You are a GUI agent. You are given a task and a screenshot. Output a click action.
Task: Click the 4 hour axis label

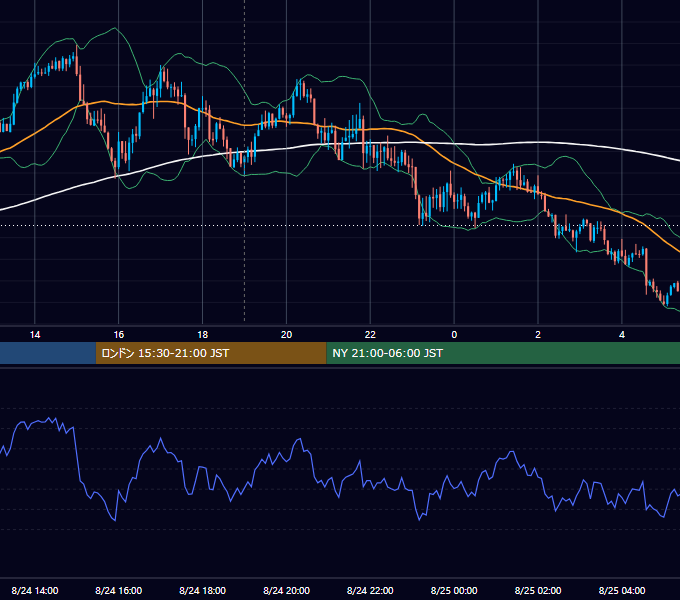(622, 335)
